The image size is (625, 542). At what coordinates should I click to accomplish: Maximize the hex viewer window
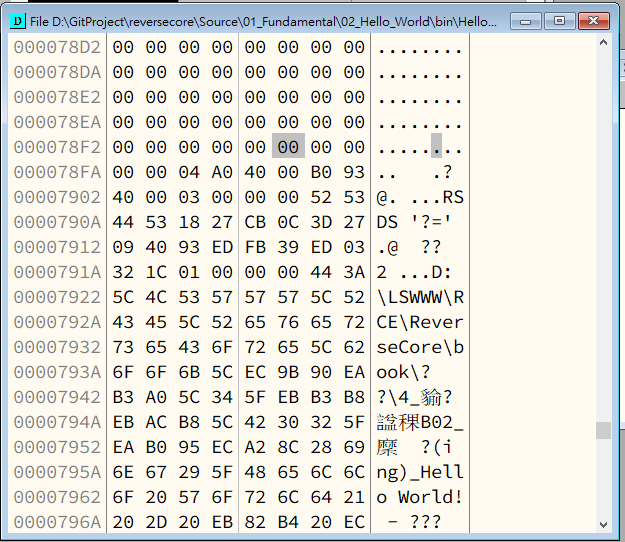[559, 20]
